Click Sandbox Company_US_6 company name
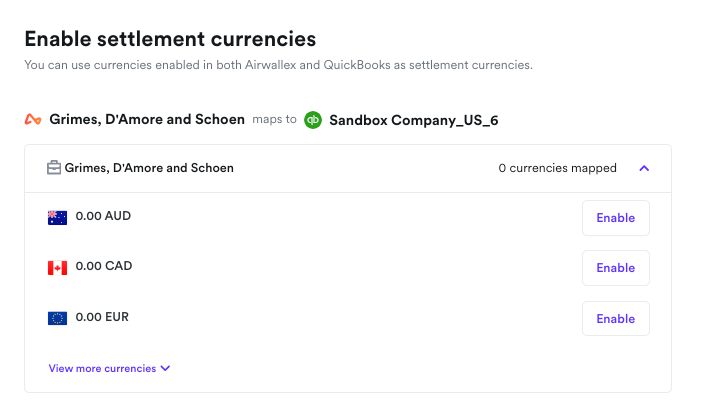Viewport: 705px width, 420px height. point(413,120)
